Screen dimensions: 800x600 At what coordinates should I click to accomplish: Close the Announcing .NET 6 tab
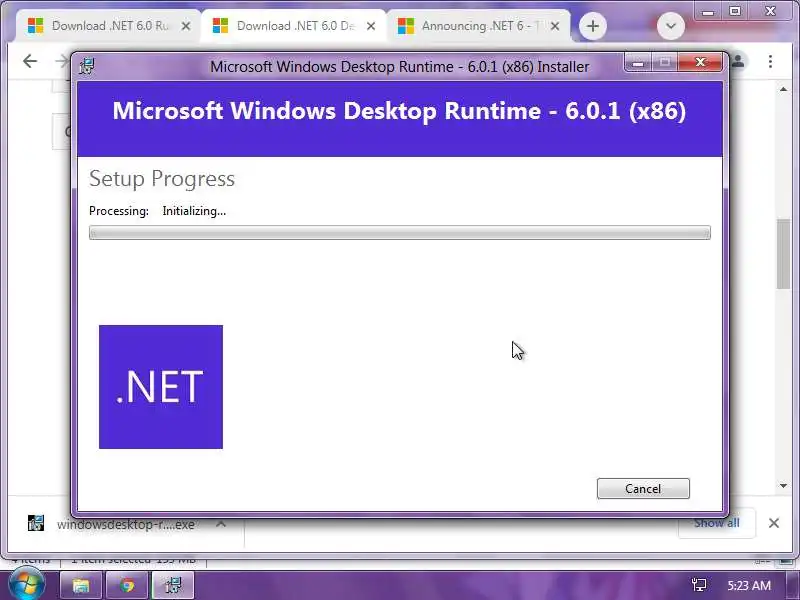[x=555, y=26]
